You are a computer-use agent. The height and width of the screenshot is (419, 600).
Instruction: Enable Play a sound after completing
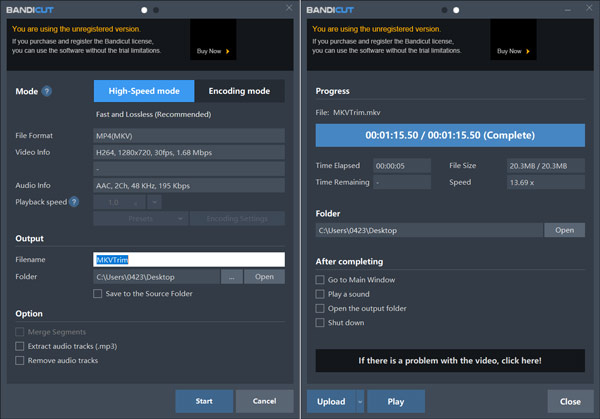[x=320, y=294]
